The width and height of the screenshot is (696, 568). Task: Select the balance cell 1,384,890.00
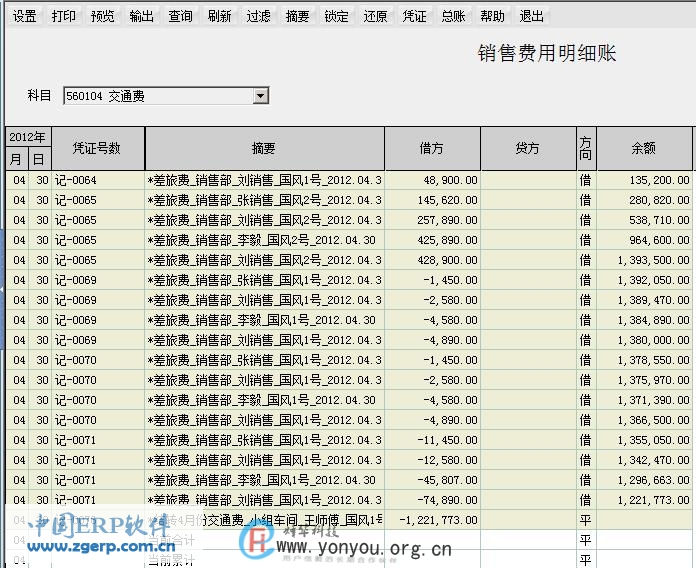[x=644, y=320]
